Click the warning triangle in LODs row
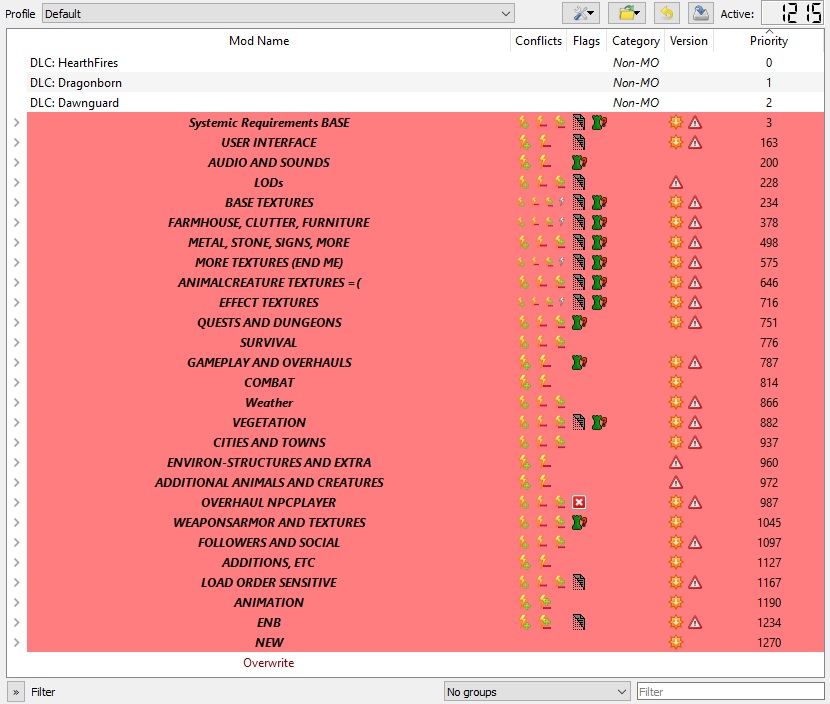This screenshot has width=830, height=704. pyautogui.click(x=675, y=183)
